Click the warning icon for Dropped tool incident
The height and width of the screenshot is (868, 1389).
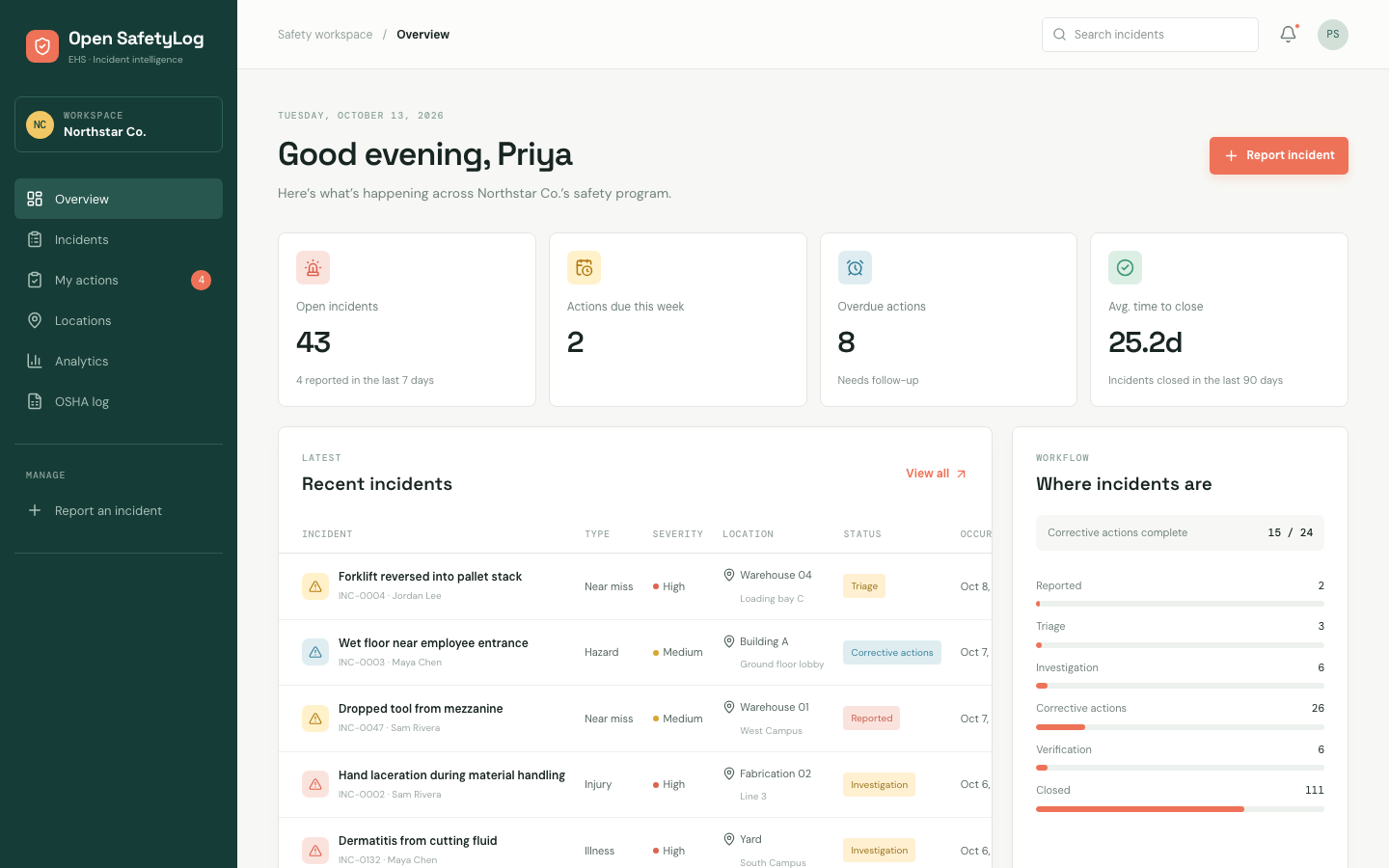click(x=315, y=719)
